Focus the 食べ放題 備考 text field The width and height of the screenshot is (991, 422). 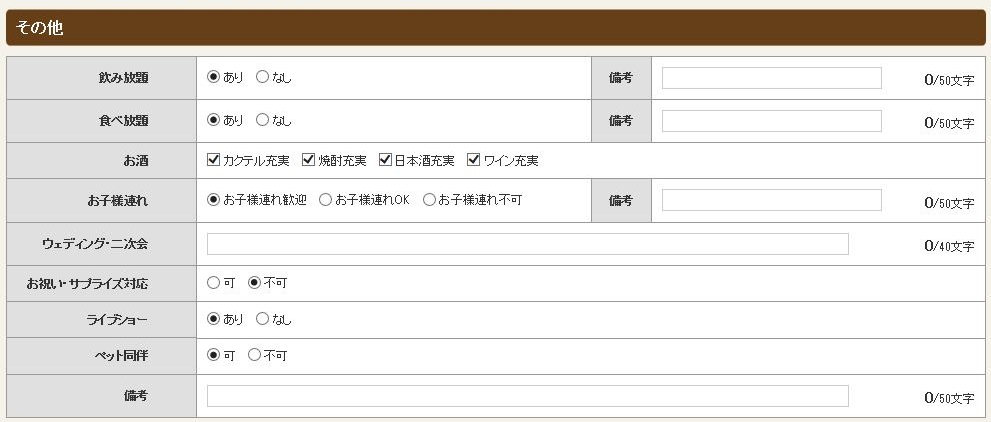[772, 121]
